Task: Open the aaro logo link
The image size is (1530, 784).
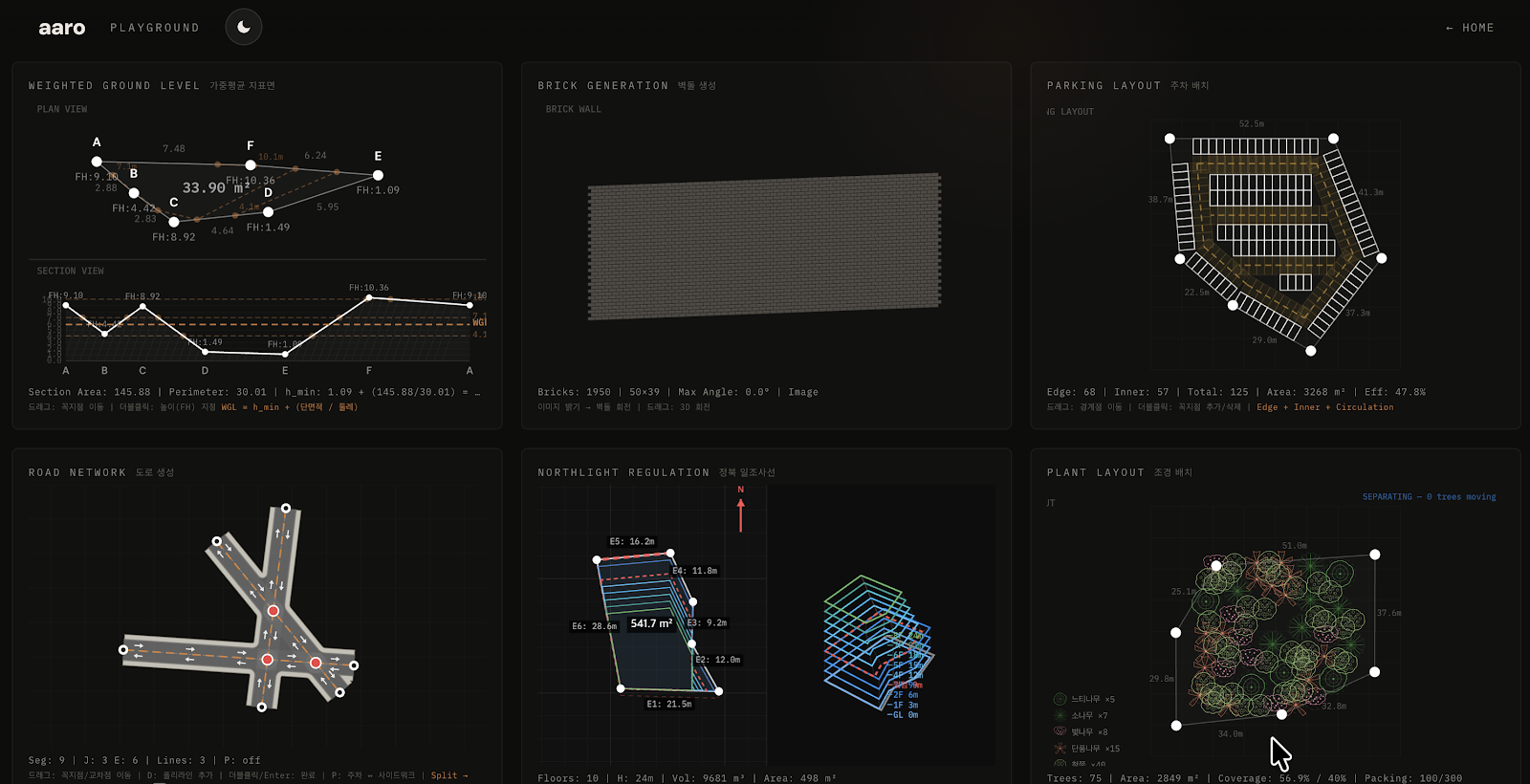Action: (x=62, y=28)
